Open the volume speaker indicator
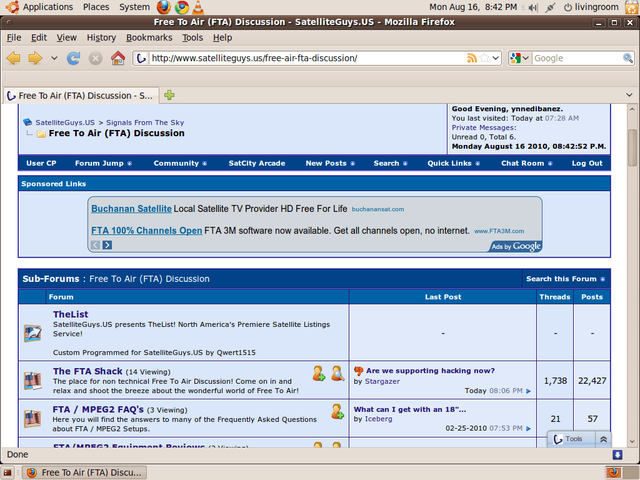Image resolution: width=640 pixels, height=480 pixels. coord(533,7)
